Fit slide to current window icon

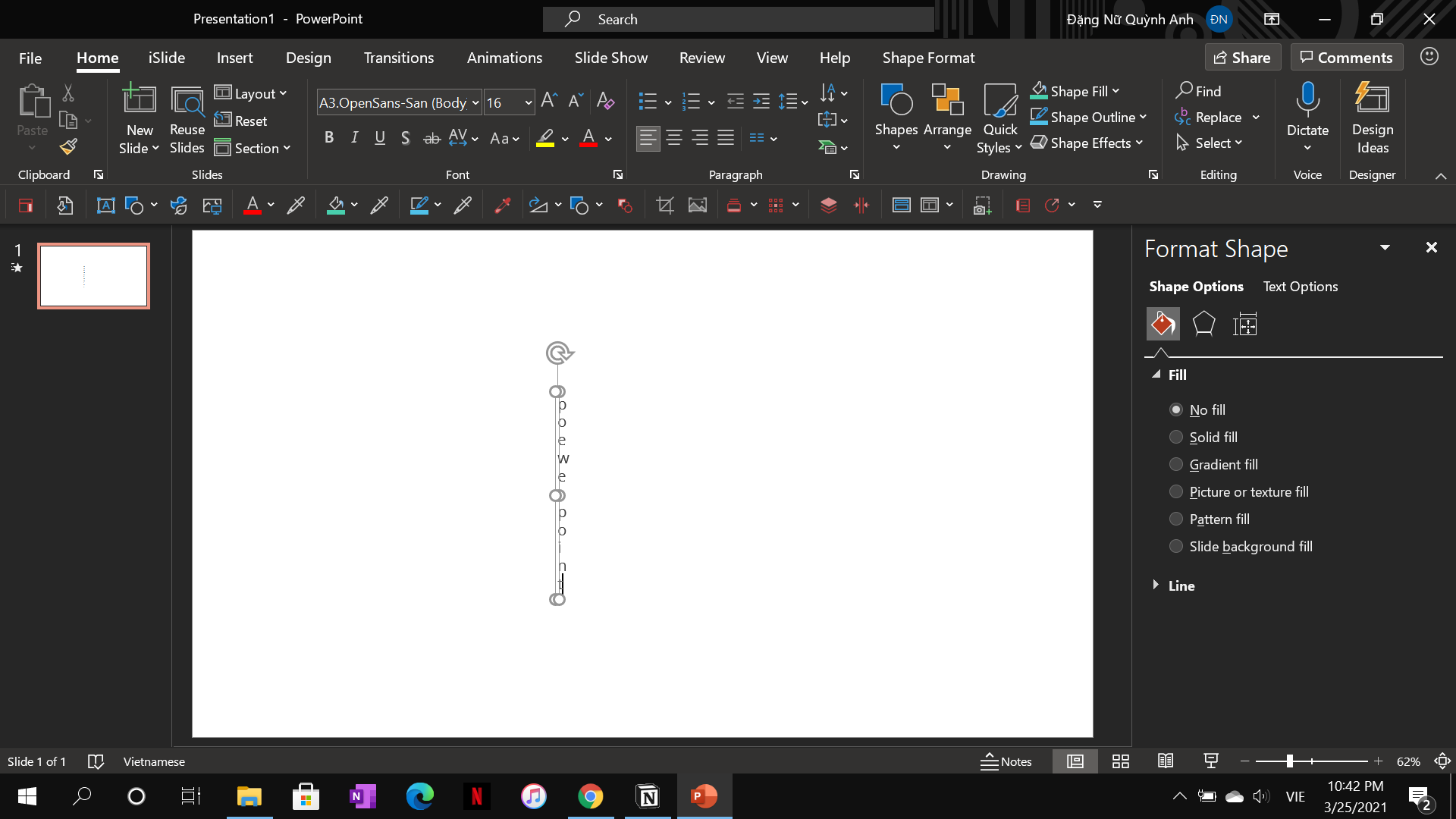[1442, 761]
